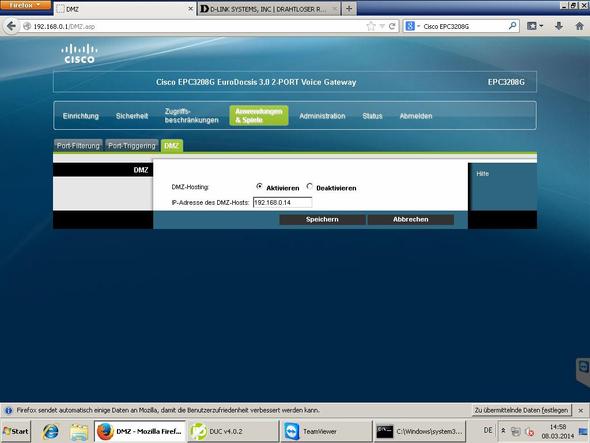Open the bookmarks menu icon

click(x=535, y=26)
